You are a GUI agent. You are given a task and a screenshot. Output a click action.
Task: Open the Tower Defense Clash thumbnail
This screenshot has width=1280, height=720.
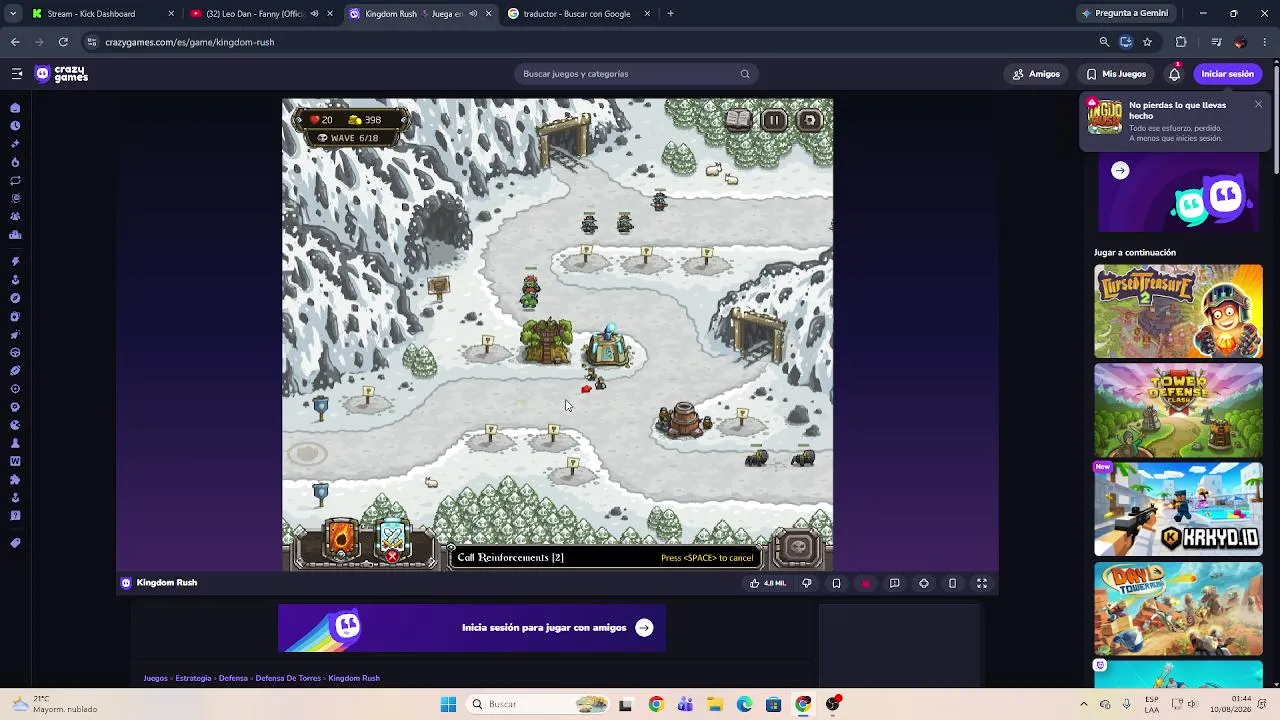1178,410
